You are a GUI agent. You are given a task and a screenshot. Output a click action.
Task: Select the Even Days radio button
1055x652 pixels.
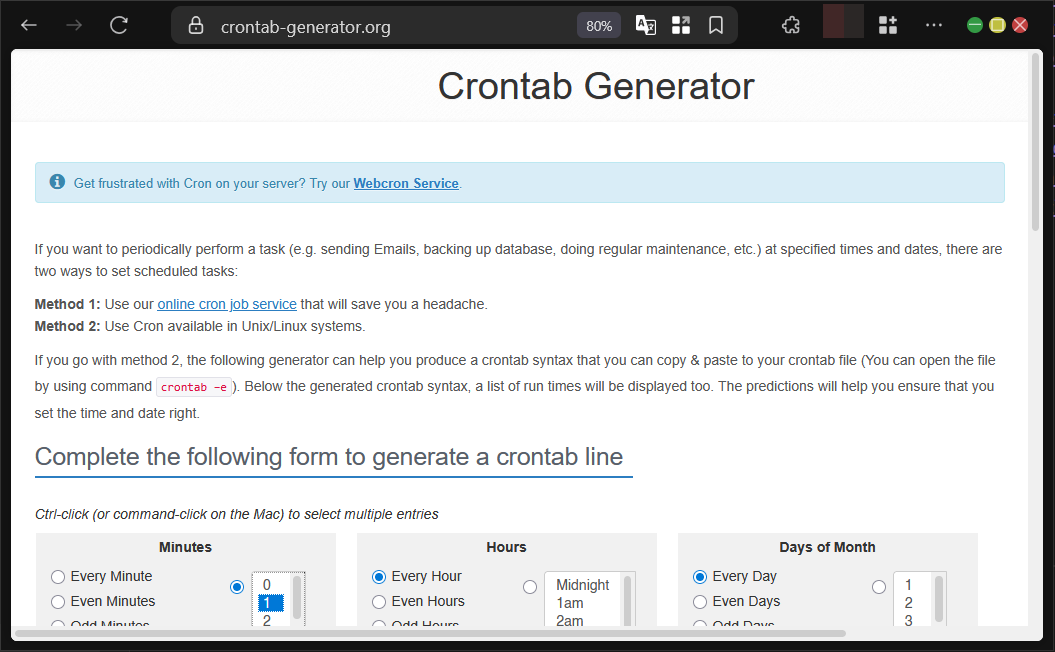(700, 602)
